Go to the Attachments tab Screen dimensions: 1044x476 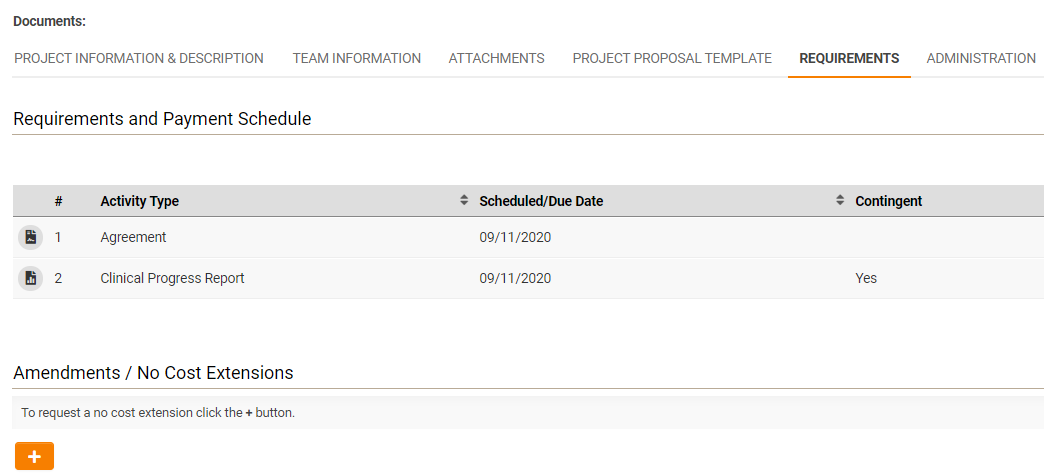(496, 58)
